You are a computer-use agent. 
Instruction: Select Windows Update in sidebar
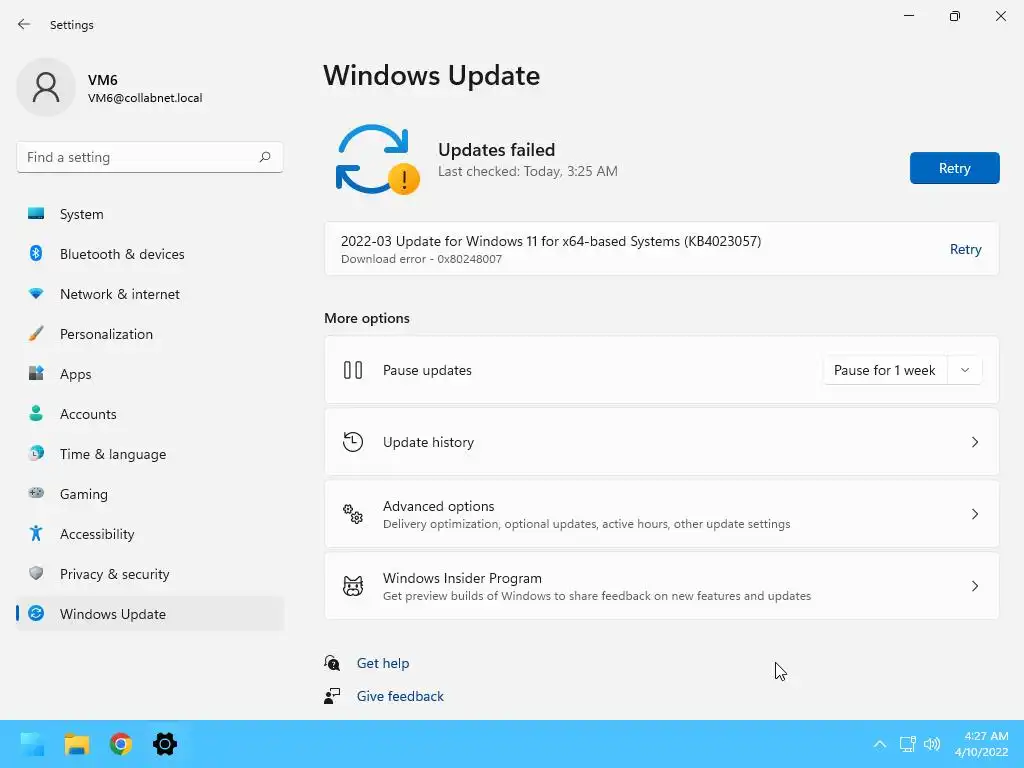point(150,613)
